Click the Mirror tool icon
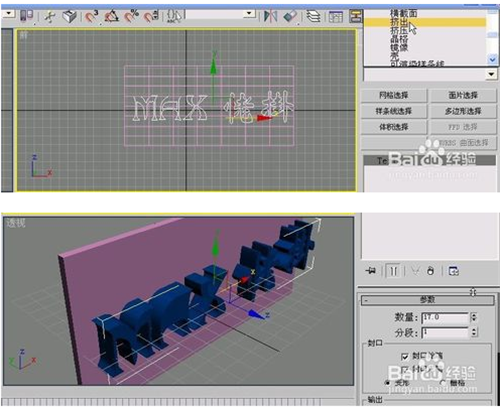The image size is (500, 407). pos(270,16)
